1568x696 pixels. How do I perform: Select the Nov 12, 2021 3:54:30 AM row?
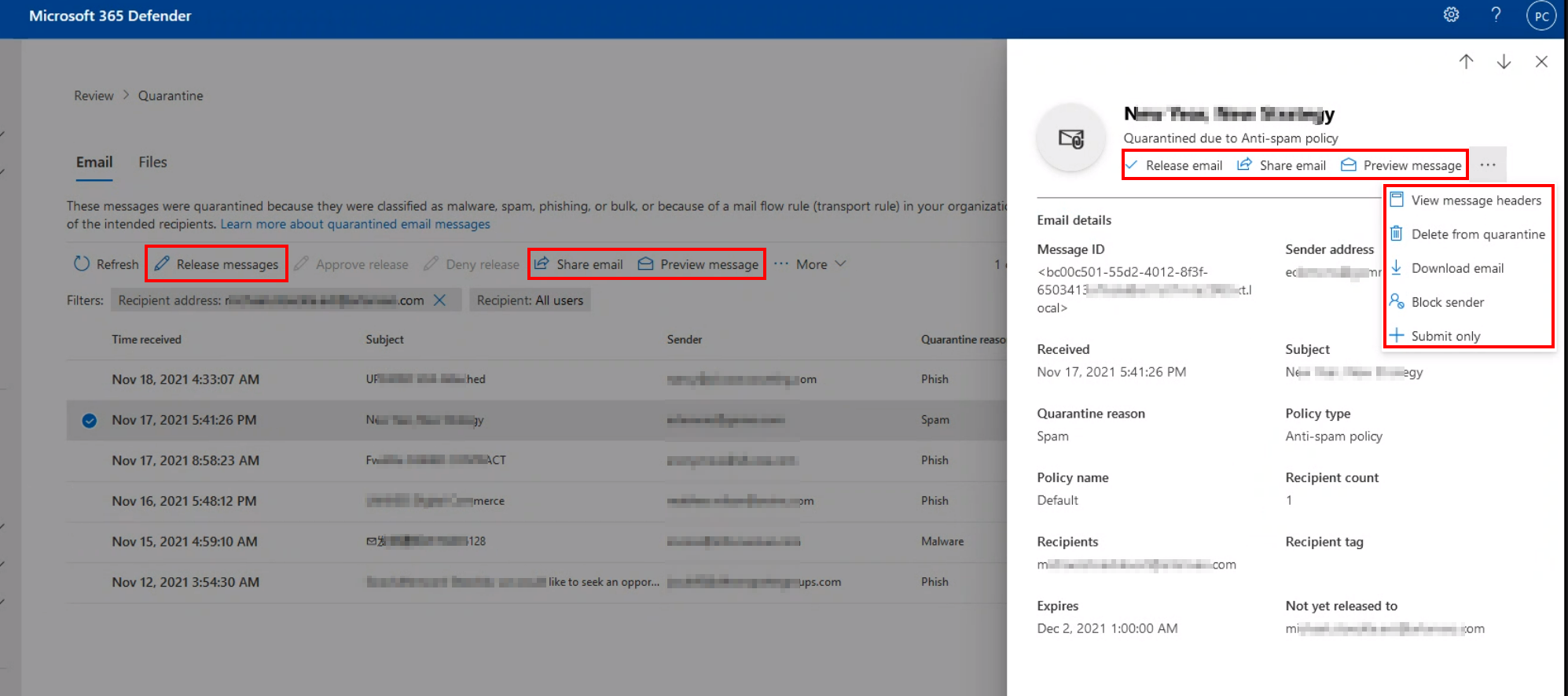(536, 582)
